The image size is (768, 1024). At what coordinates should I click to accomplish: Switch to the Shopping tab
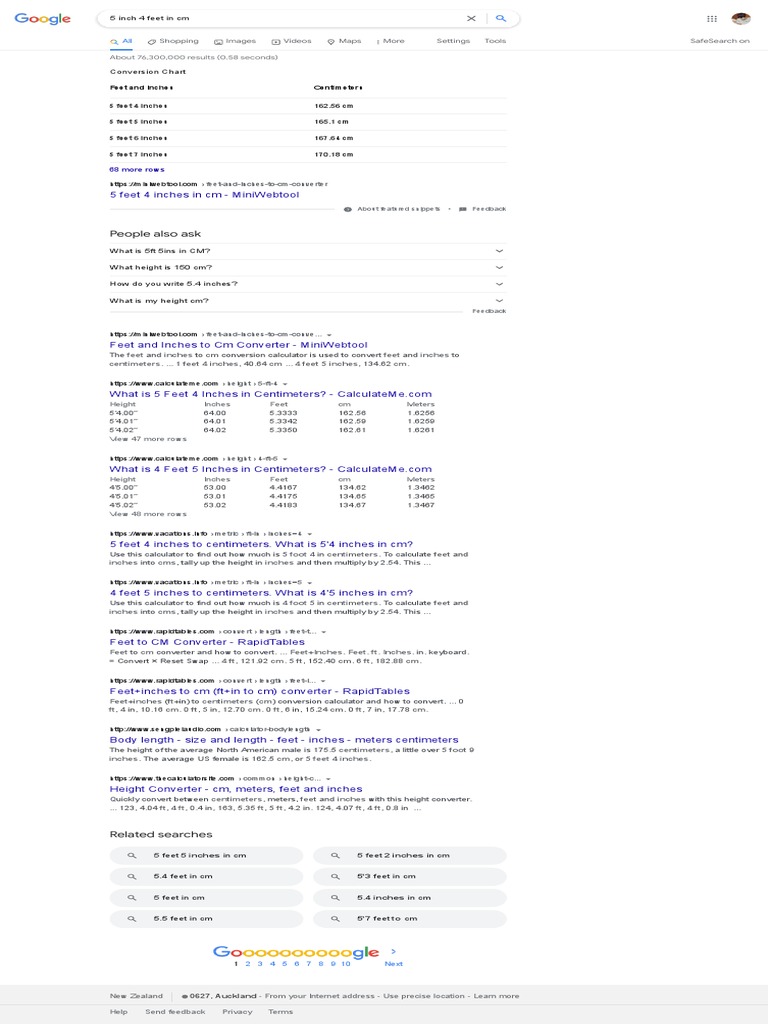(x=173, y=41)
